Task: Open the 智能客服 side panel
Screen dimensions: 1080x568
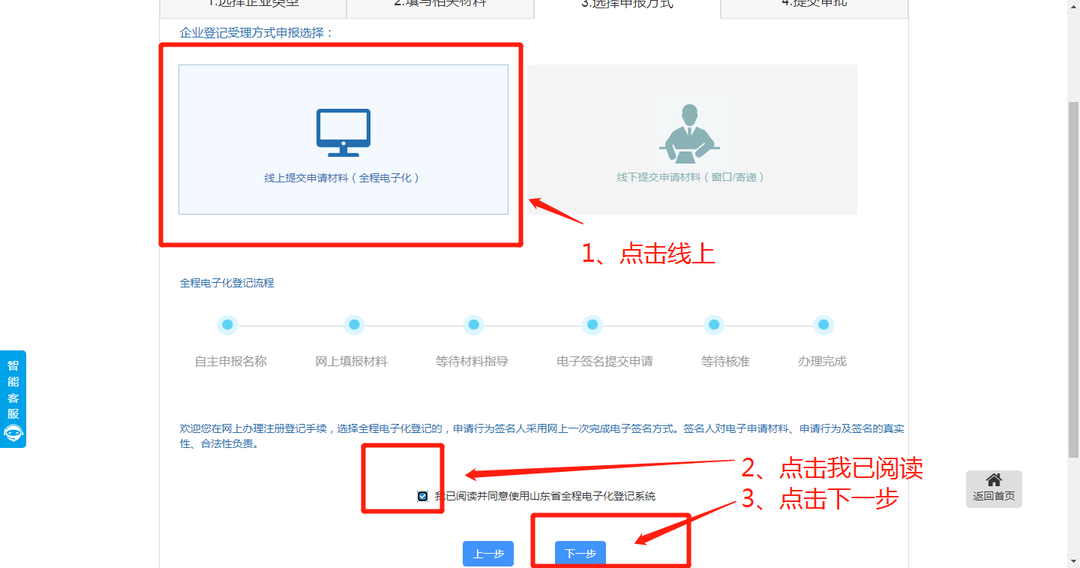Action: [x=14, y=388]
